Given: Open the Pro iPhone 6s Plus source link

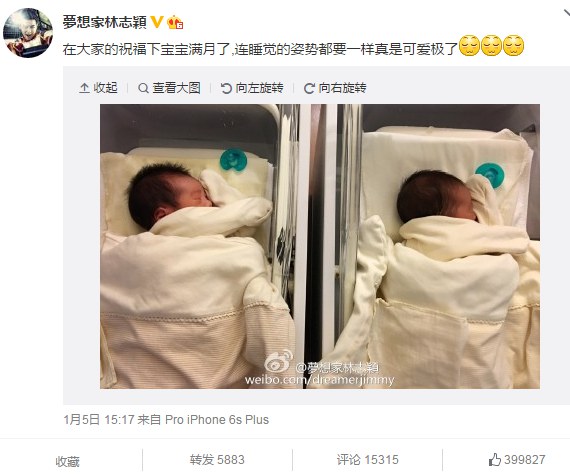Looking at the screenshot, I should click(x=217, y=420).
